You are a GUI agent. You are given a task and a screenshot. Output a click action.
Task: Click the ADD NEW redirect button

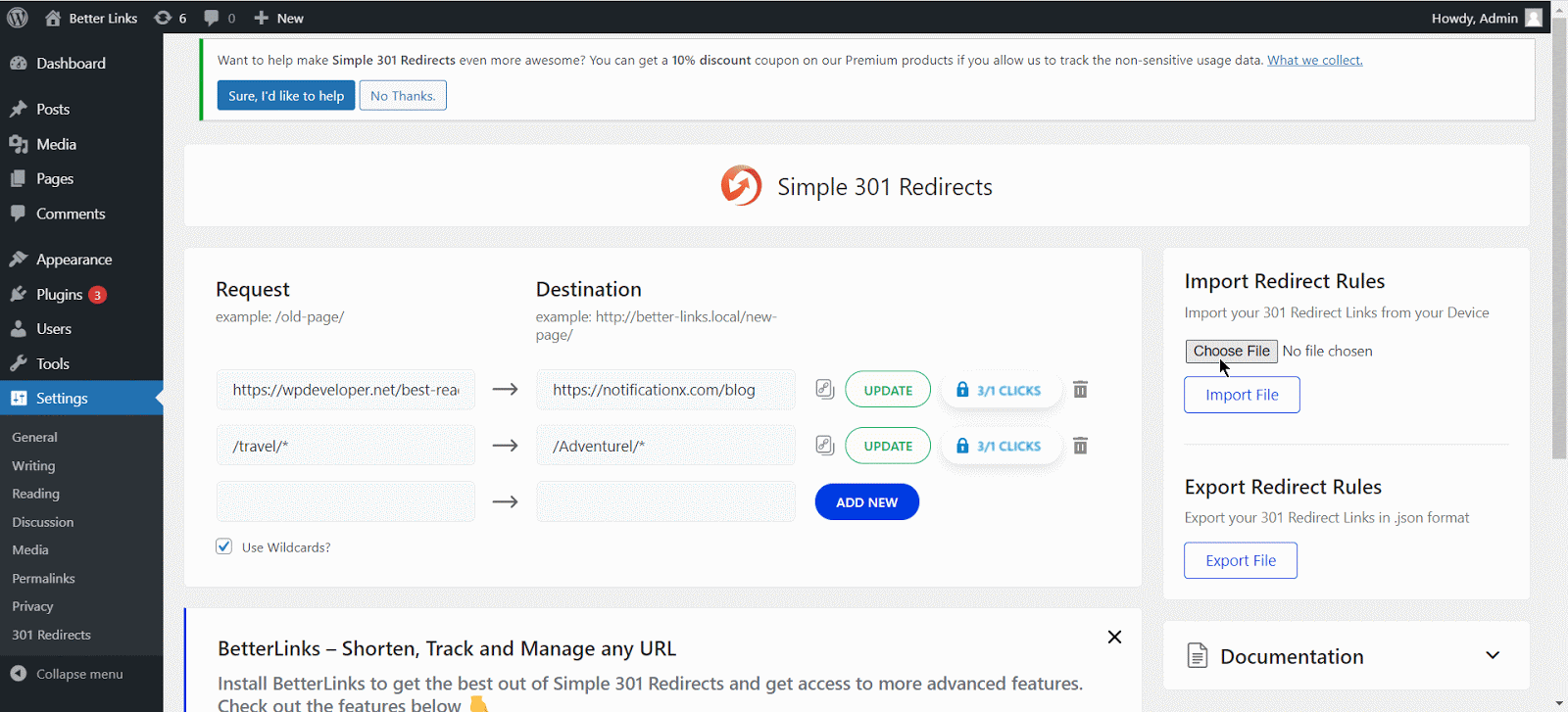tap(866, 501)
